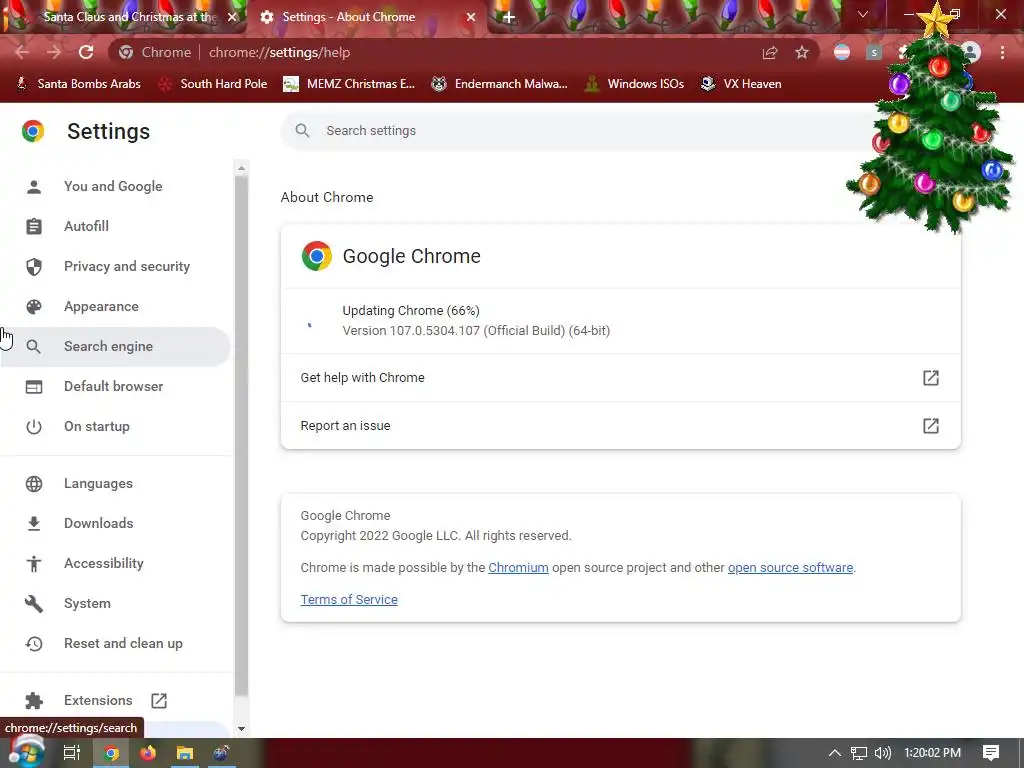
Task: Open the notification center icon
Action: (x=991, y=753)
